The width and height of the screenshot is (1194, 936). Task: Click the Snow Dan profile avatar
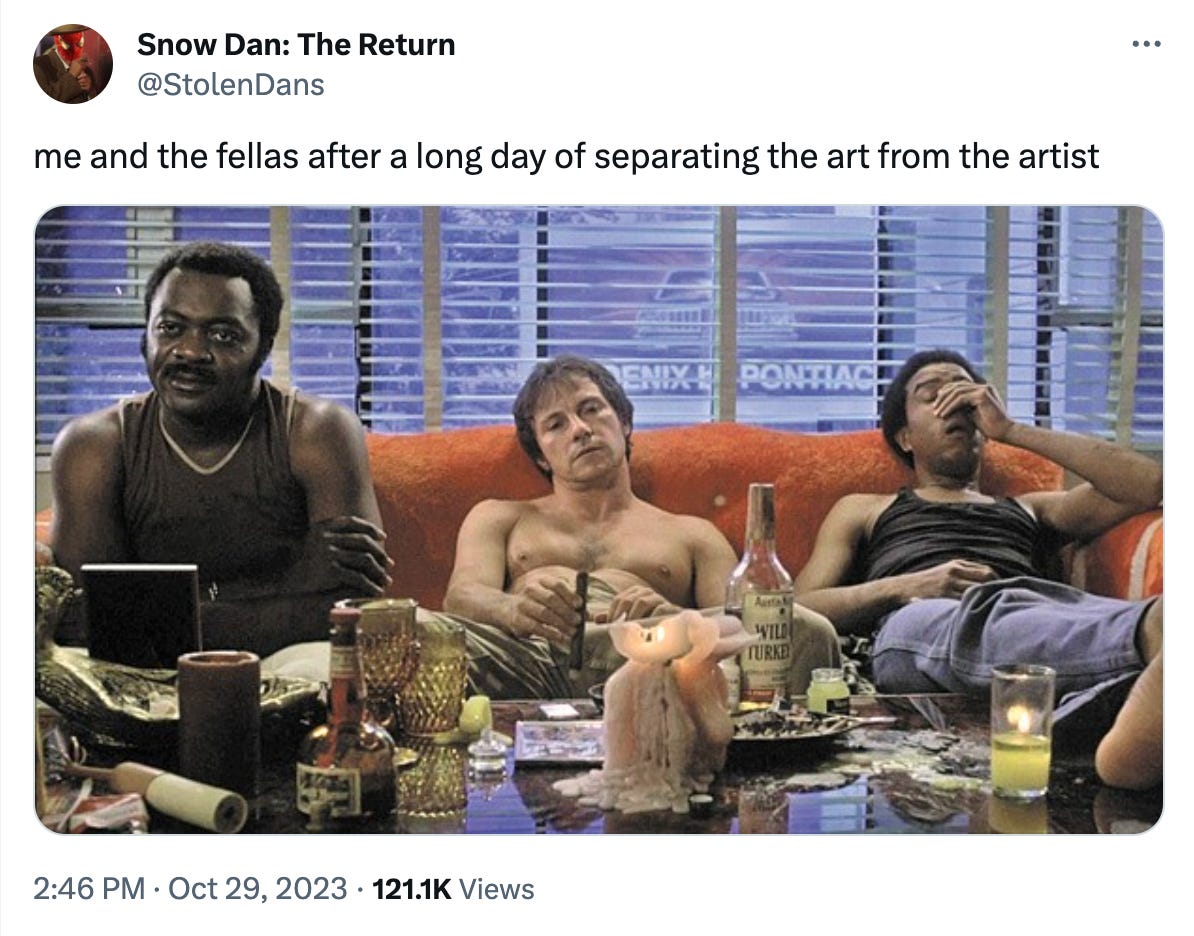click(73, 64)
